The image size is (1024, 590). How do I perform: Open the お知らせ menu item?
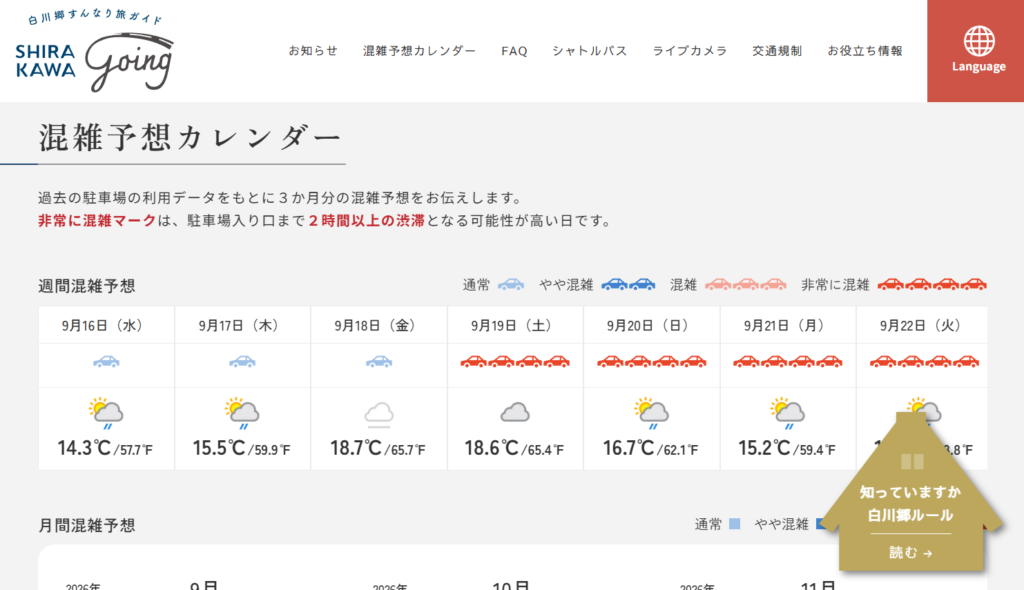pyautogui.click(x=313, y=51)
